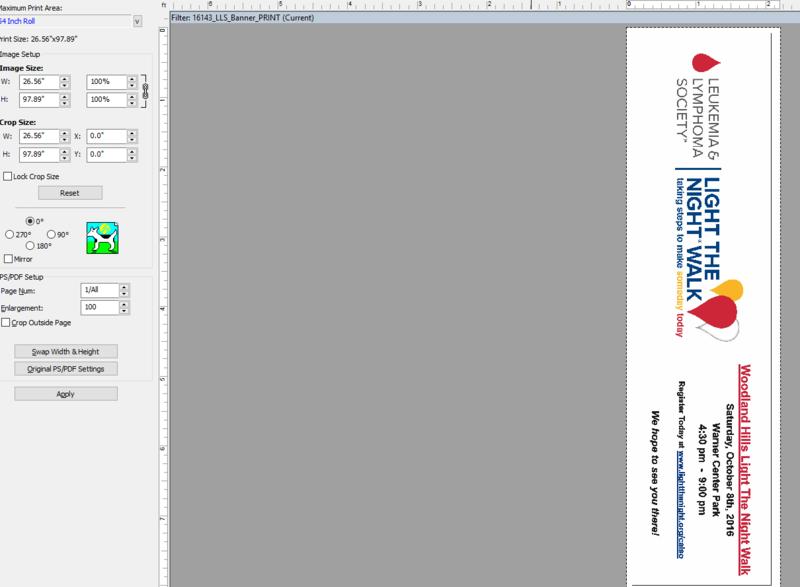The width and height of the screenshot is (800, 587).
Task: Select the 90° rotation radio button
Action: click(51, 235)
